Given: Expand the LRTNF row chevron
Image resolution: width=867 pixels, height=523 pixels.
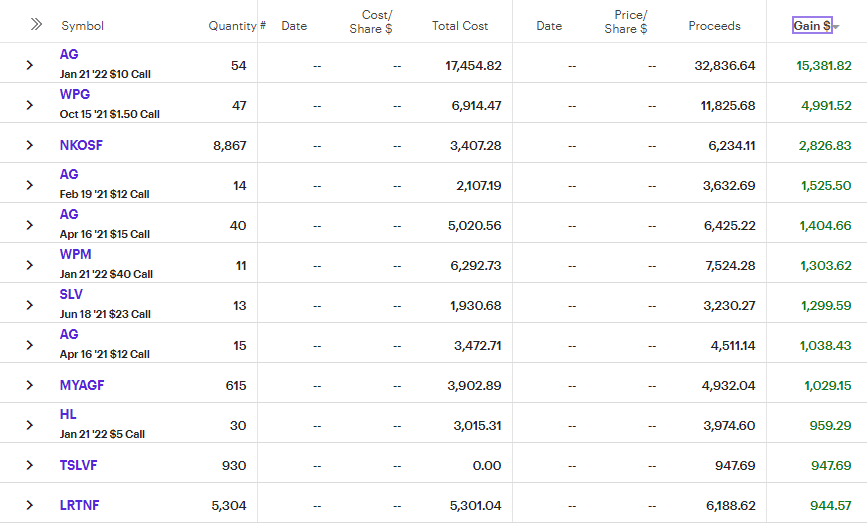Looking at the screenshot, I should pyautogui.click(x=30, y=505).
